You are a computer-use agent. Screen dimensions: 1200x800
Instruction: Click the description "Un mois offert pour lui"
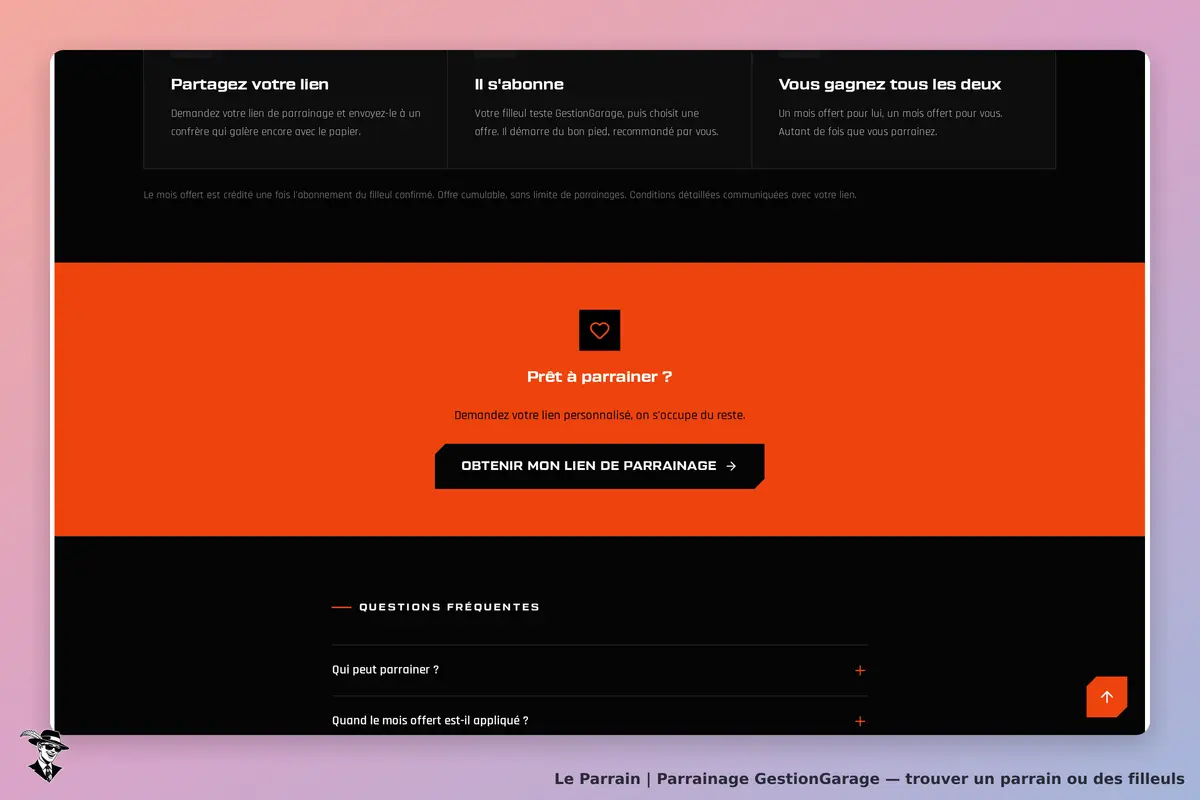point(891,123)
